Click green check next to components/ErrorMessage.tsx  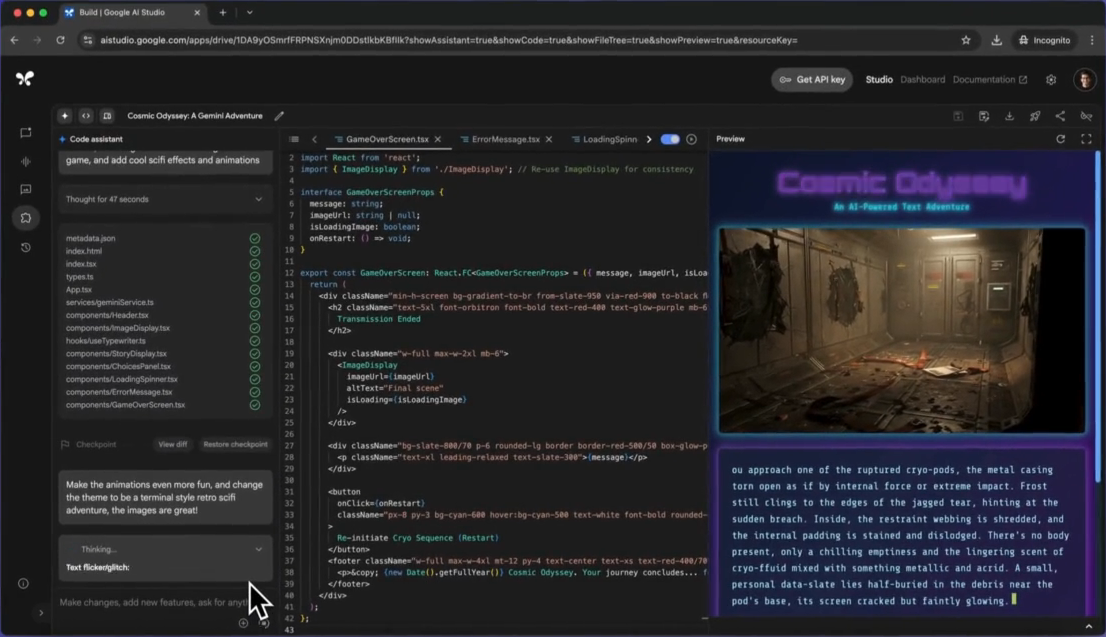coord(255,392)
